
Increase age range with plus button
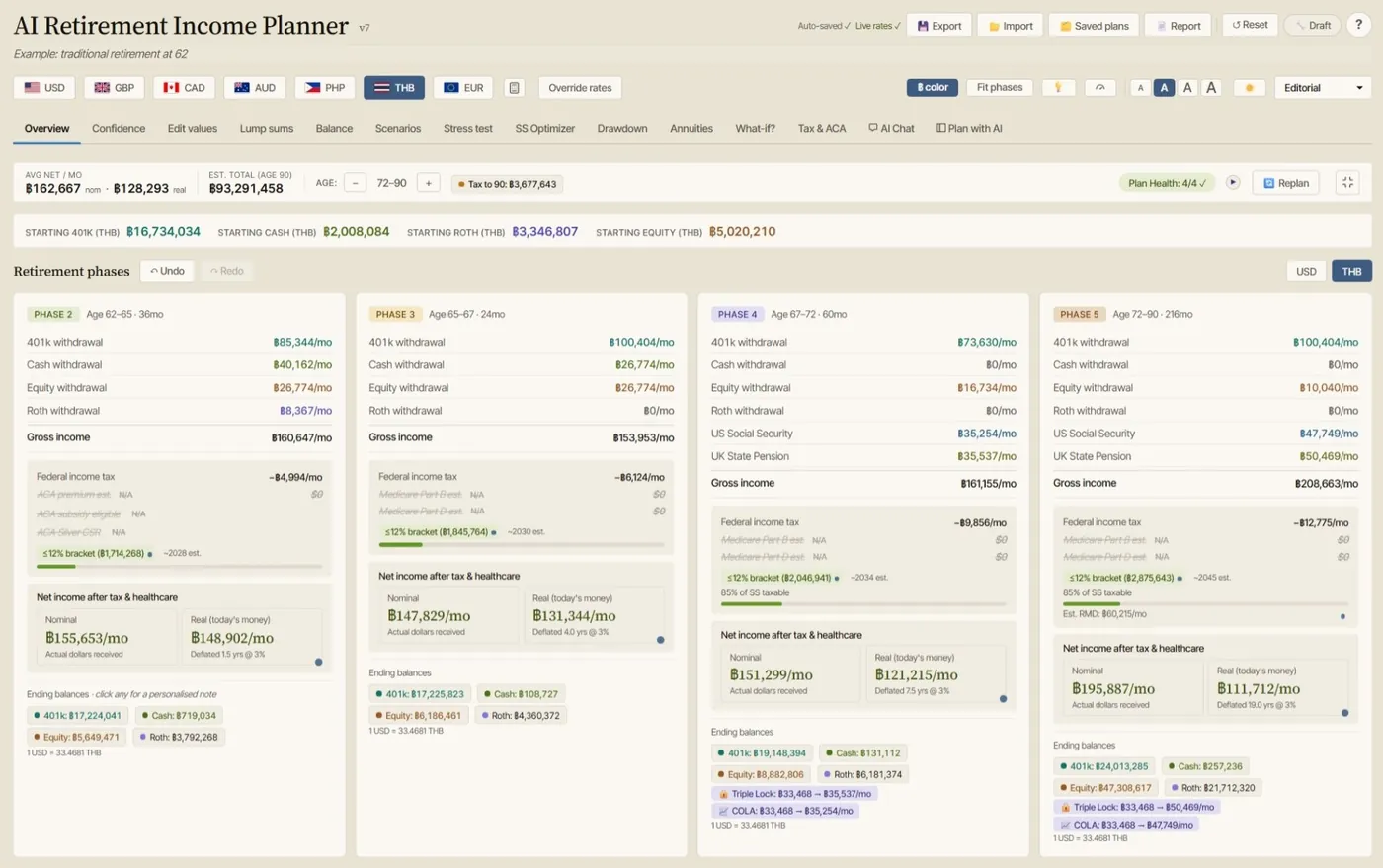pos(428,183)
